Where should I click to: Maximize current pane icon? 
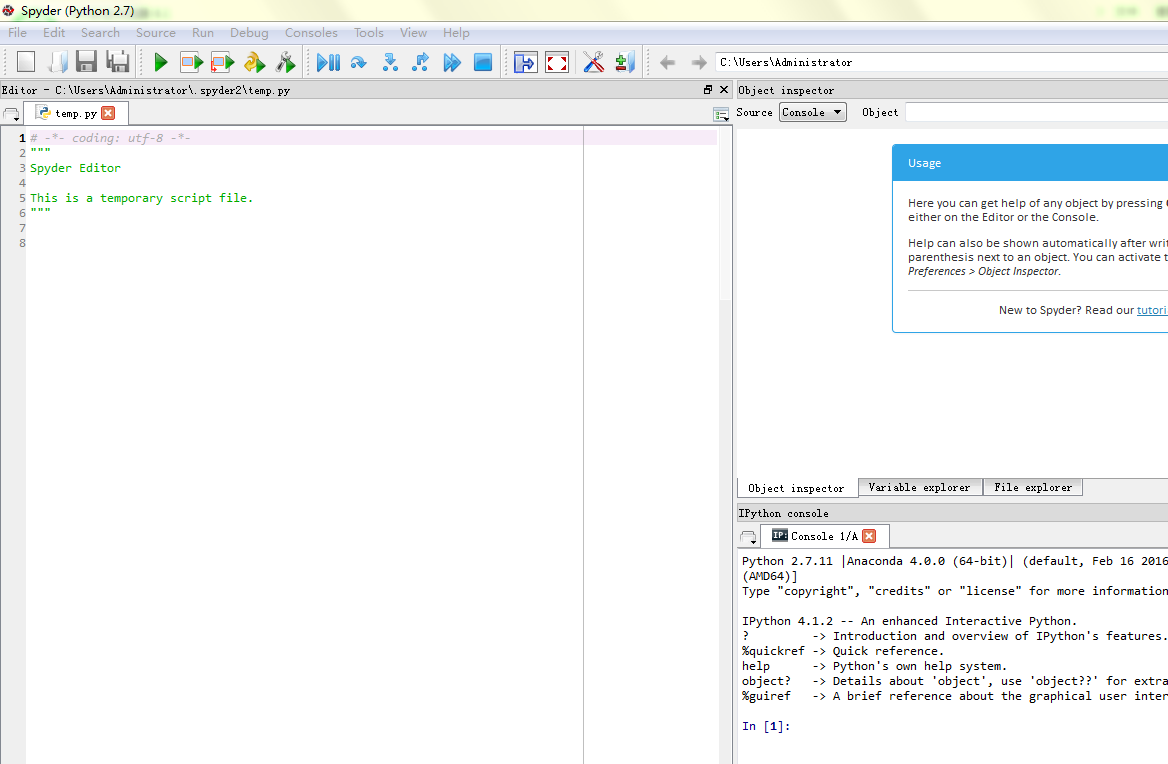525,62
